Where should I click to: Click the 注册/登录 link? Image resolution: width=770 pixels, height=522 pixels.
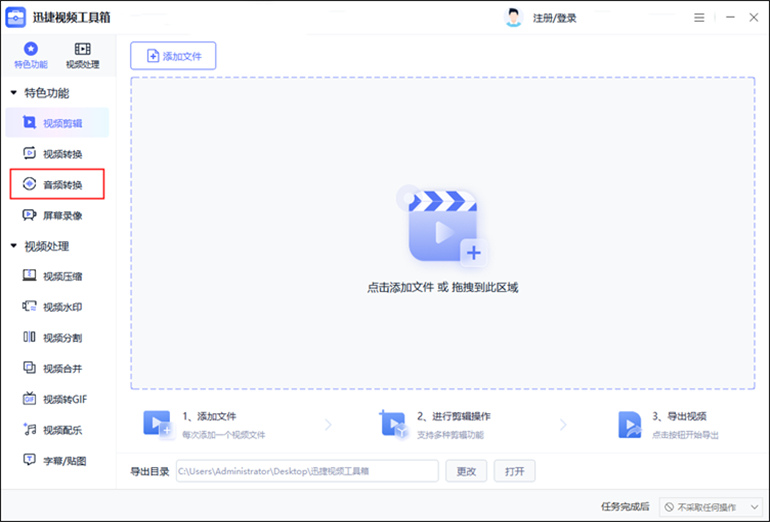(x=554, y=18)
